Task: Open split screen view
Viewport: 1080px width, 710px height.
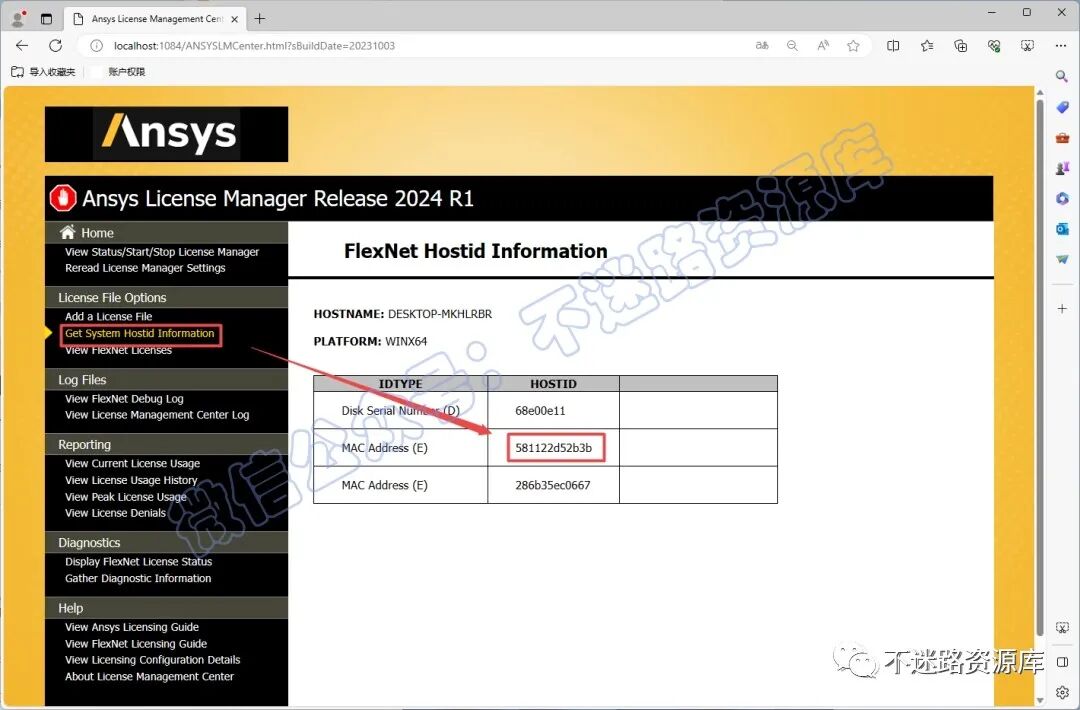Action: coord(893,45)
